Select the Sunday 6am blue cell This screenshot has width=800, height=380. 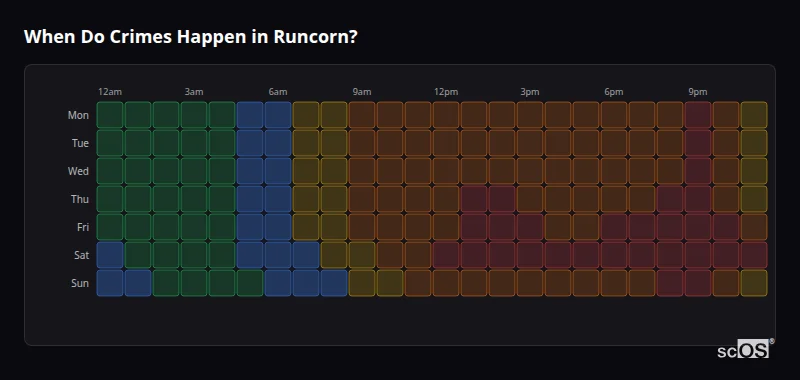(278, 283)
